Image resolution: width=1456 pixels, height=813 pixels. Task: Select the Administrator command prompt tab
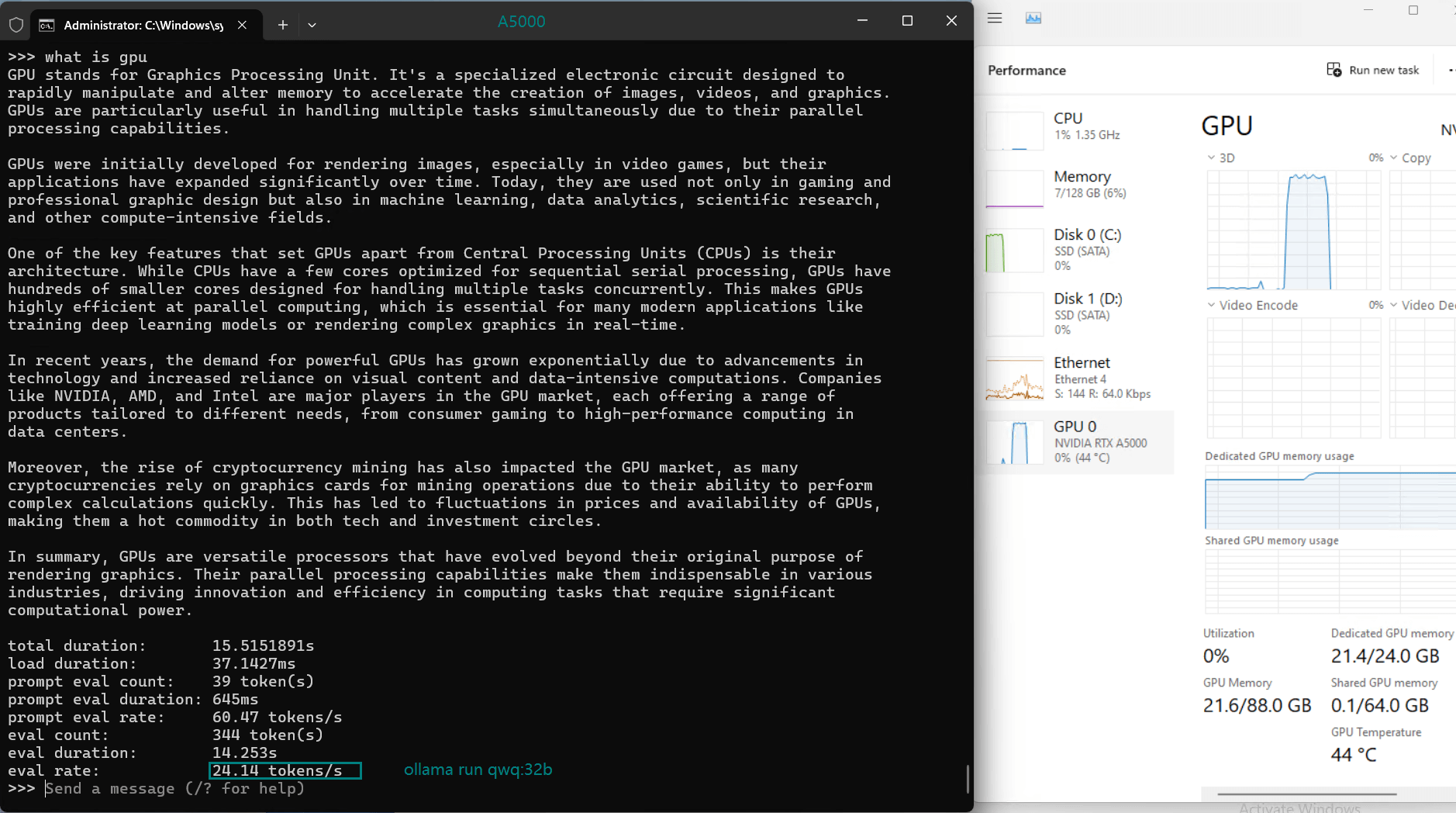(x=144, y=25)
